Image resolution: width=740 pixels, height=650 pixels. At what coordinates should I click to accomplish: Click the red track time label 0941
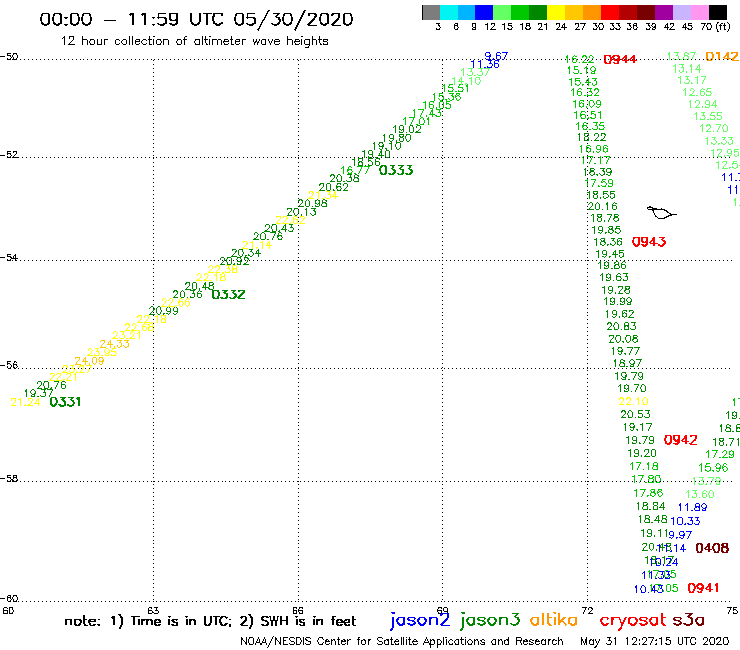pos(703,588)
